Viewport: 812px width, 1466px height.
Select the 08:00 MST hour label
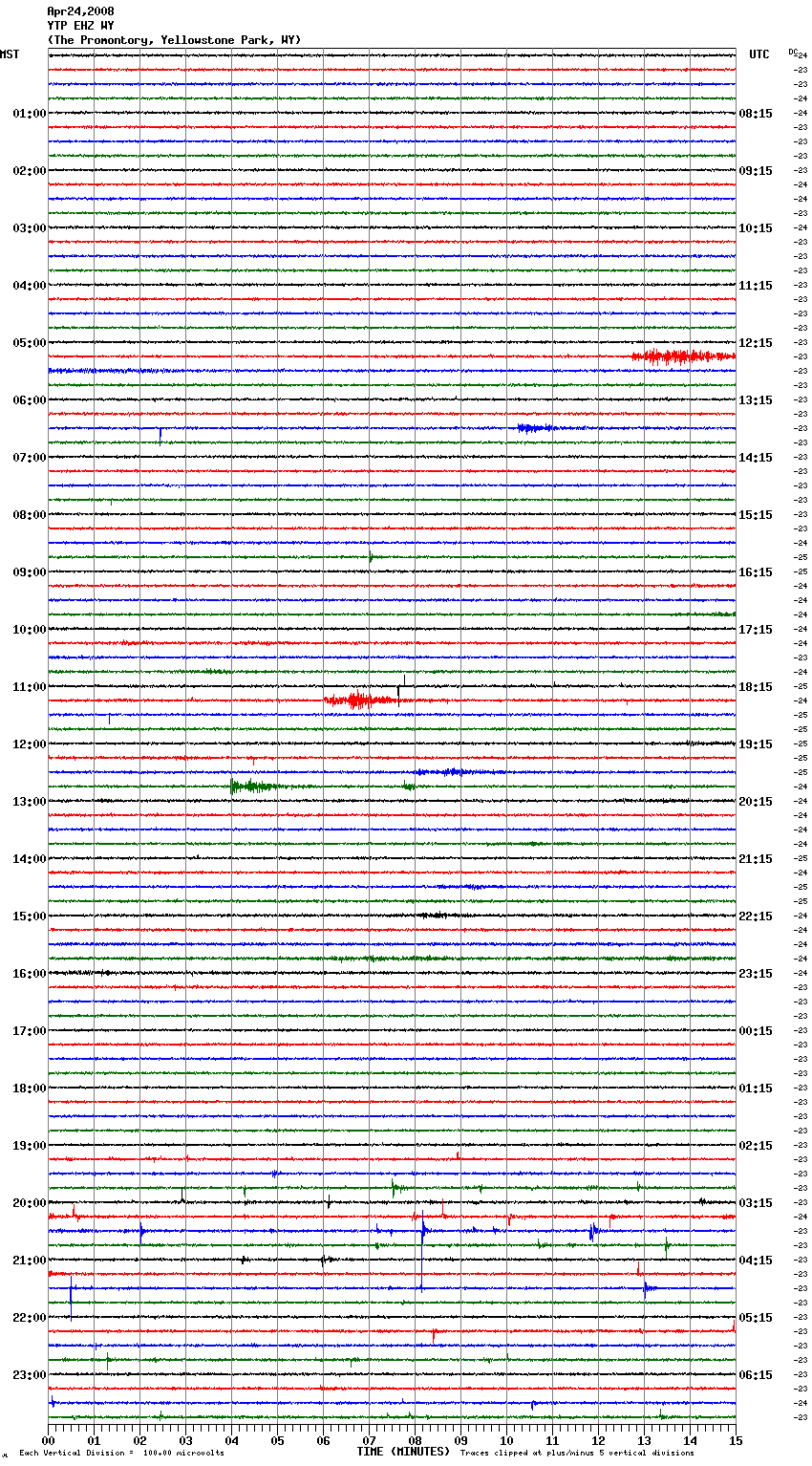coord(29,515)
